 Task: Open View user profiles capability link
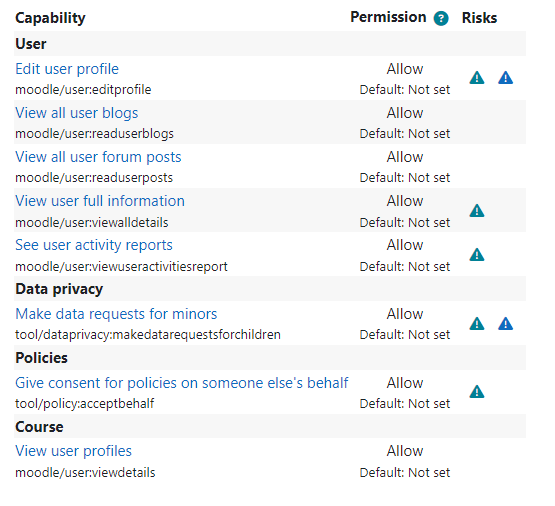73,451
